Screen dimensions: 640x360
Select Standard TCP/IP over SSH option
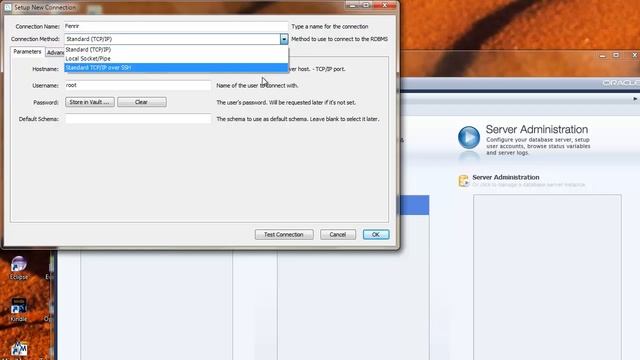pos(176,68)
